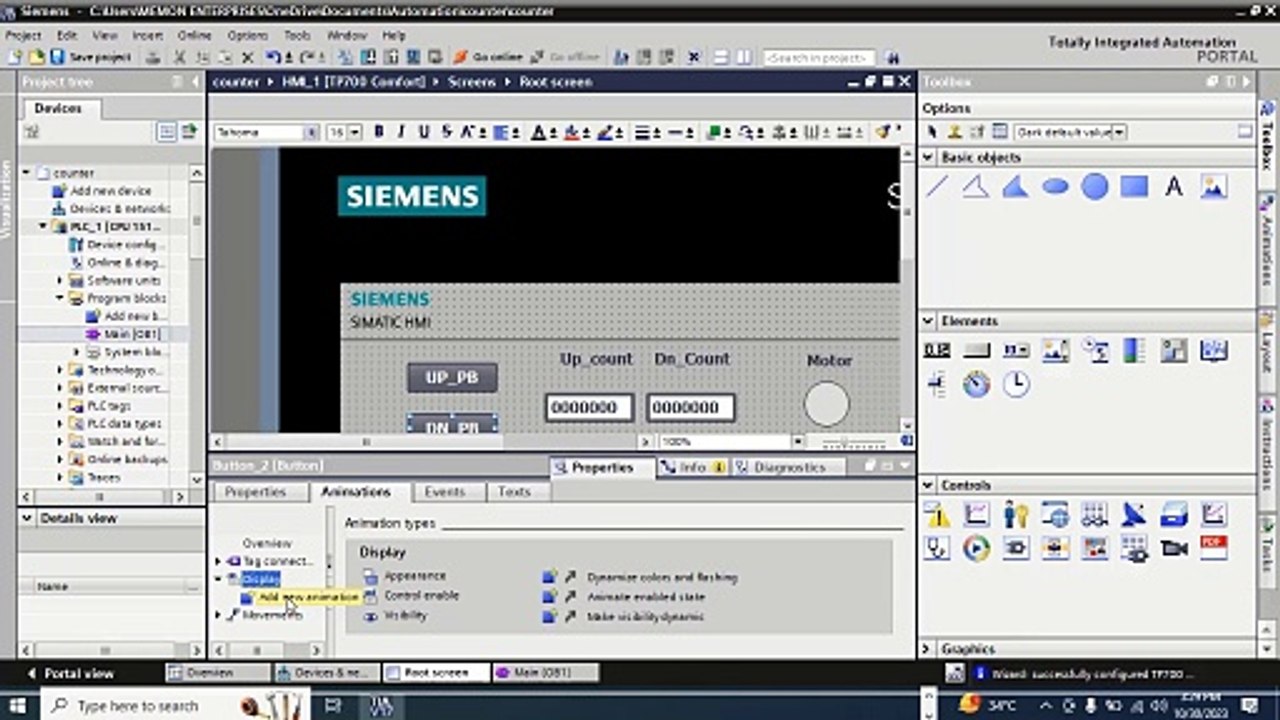Open the Dark default value style dropdown
Image resolution: width=1280 pixels, height=720 pixels.
pos(1119,132)
